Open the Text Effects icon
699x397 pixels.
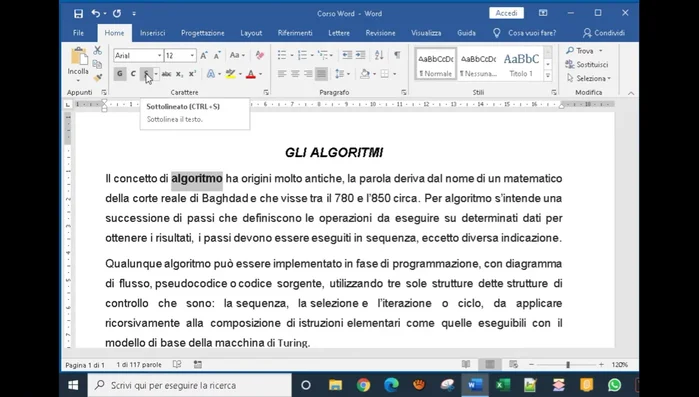pos(211,74)
